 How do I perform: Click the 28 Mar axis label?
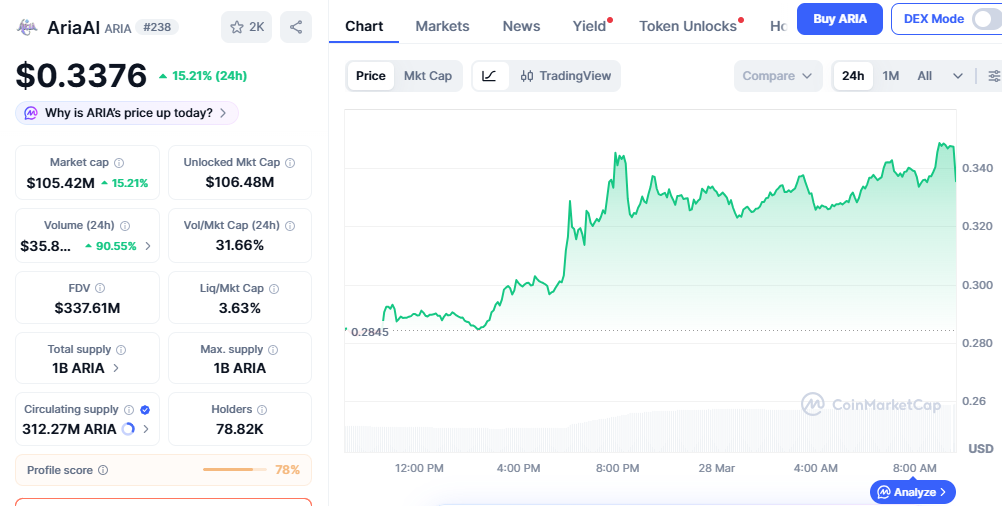[716, 468]
